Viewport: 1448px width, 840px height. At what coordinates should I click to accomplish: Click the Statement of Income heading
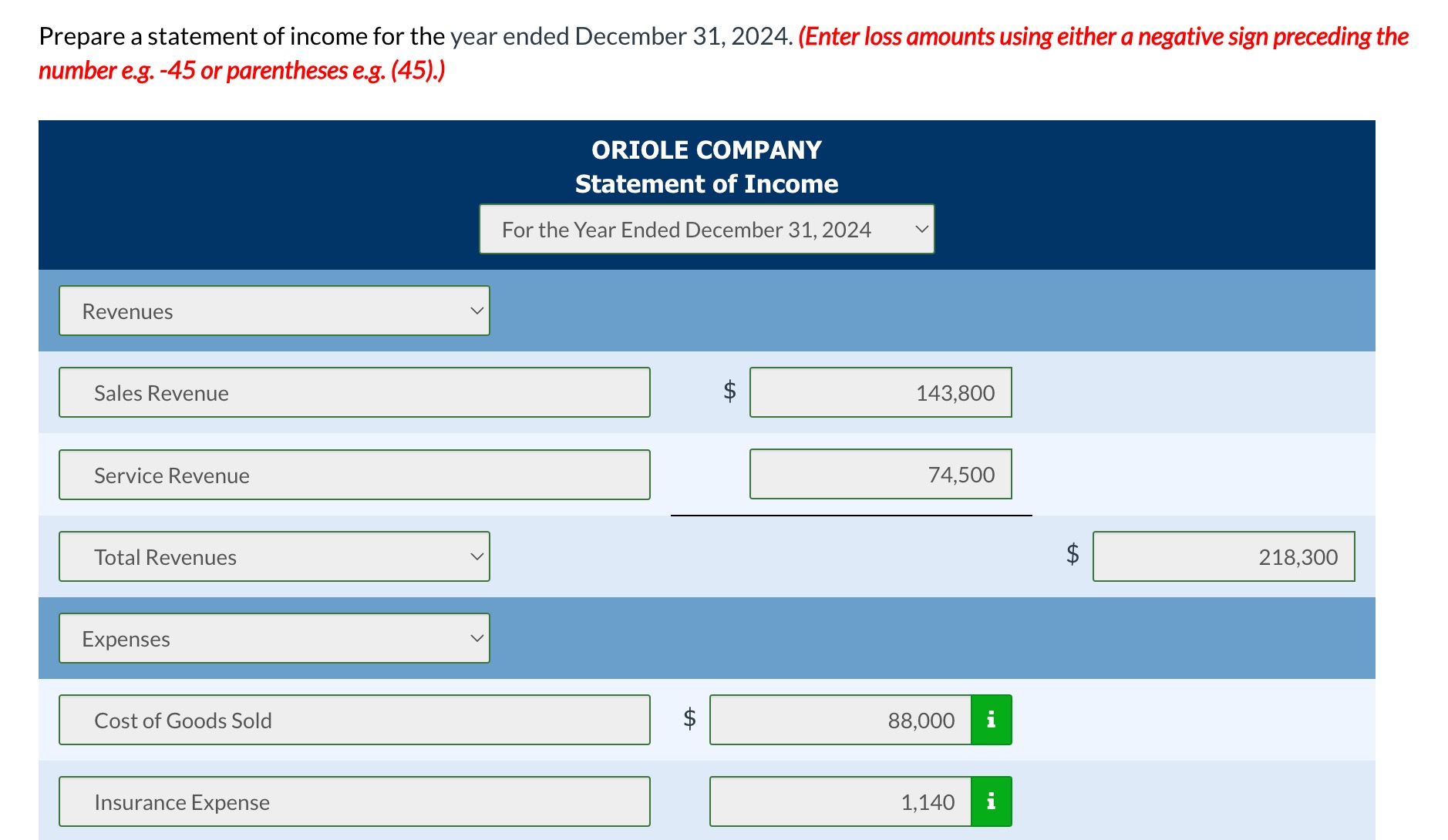[705, 183]
